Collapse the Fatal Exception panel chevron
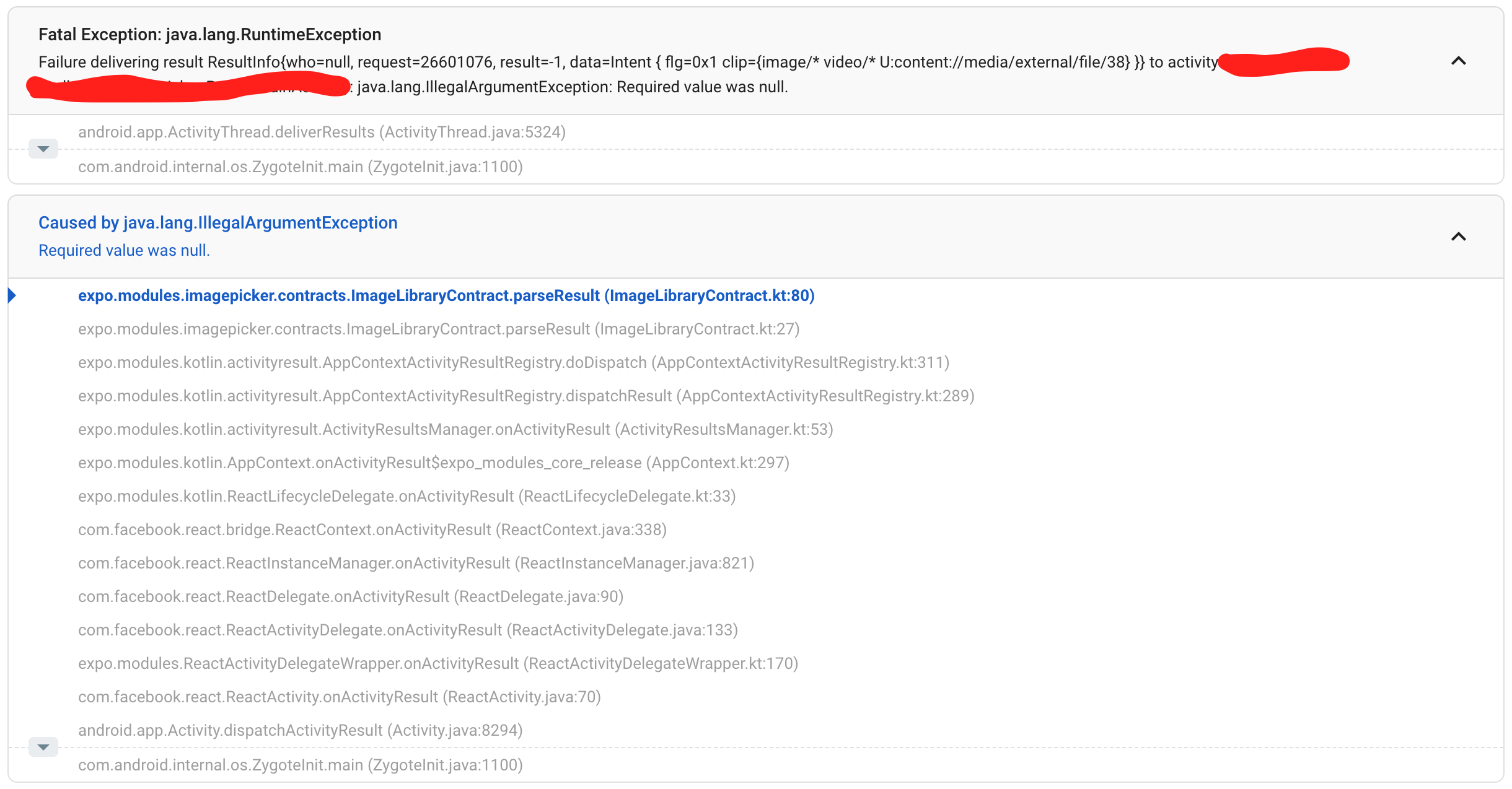 pos(1458,61)
